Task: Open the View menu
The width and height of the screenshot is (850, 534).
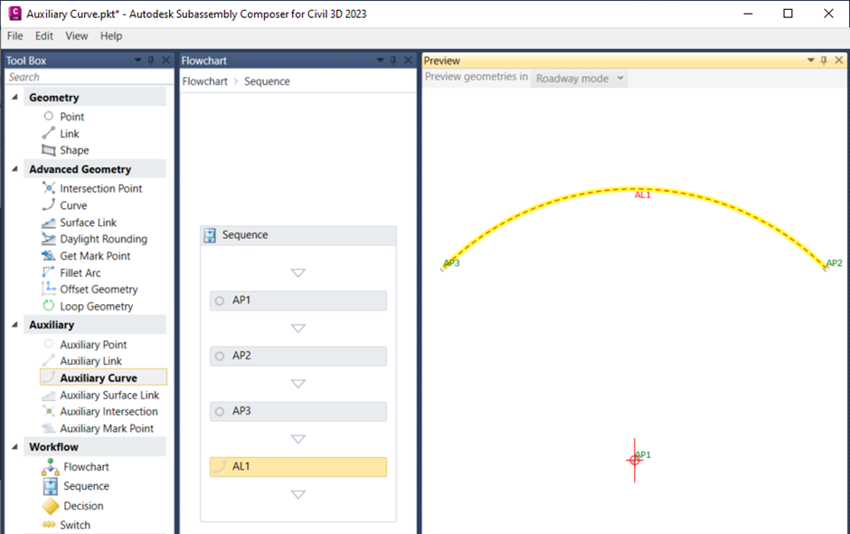Action: pos(76,36)
